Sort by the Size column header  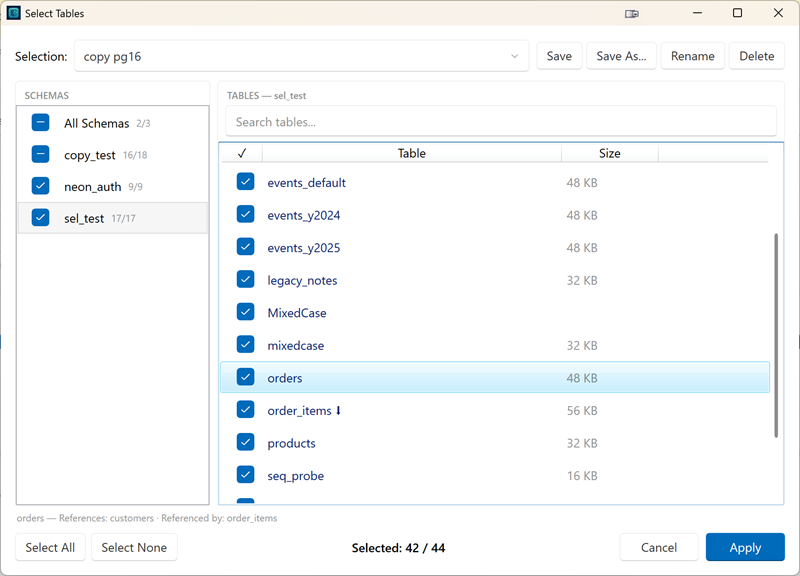point(610,153)
